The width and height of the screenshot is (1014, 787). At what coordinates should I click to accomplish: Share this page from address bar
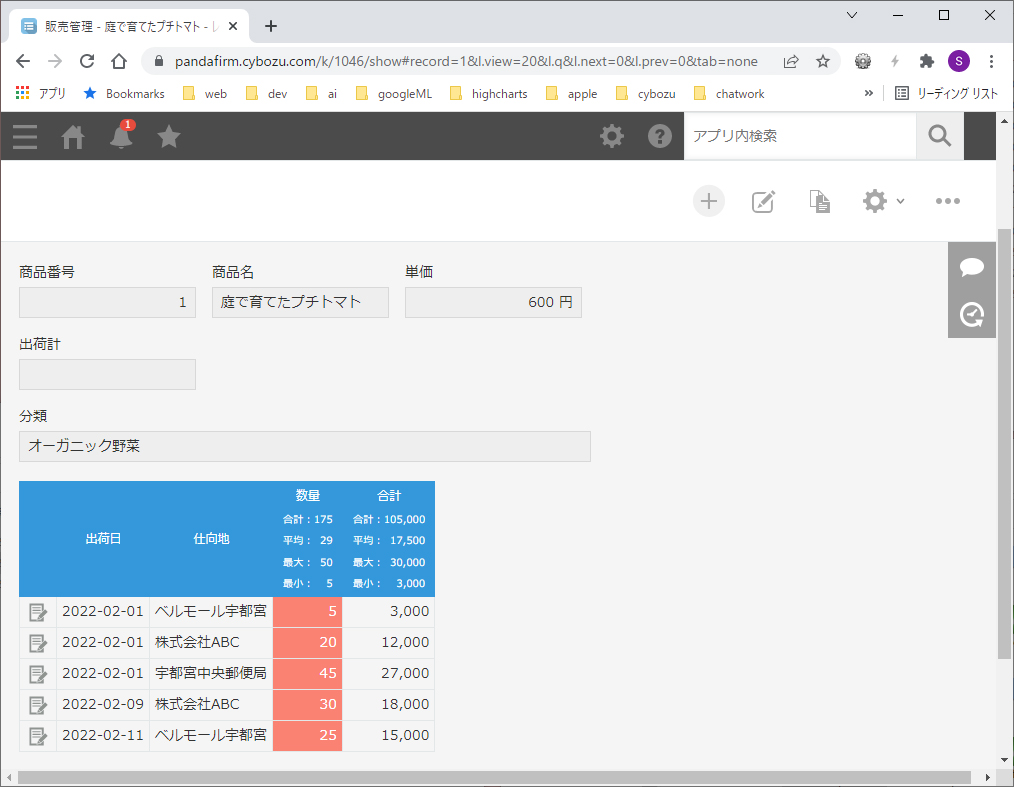click(790, 61)
